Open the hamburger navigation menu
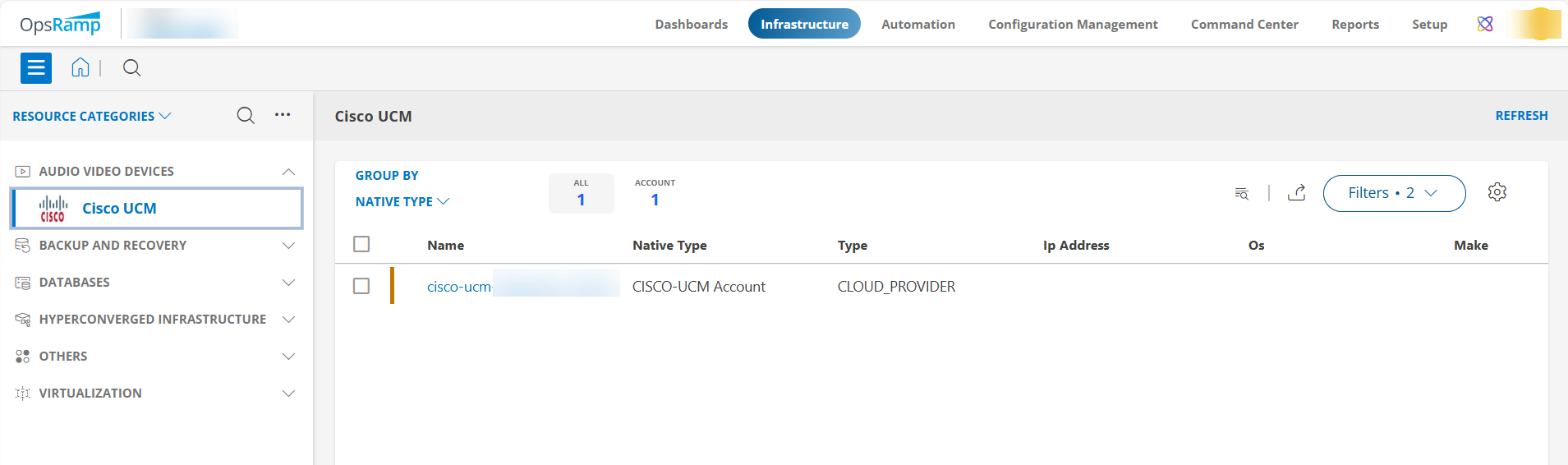 tap(36, 68)
